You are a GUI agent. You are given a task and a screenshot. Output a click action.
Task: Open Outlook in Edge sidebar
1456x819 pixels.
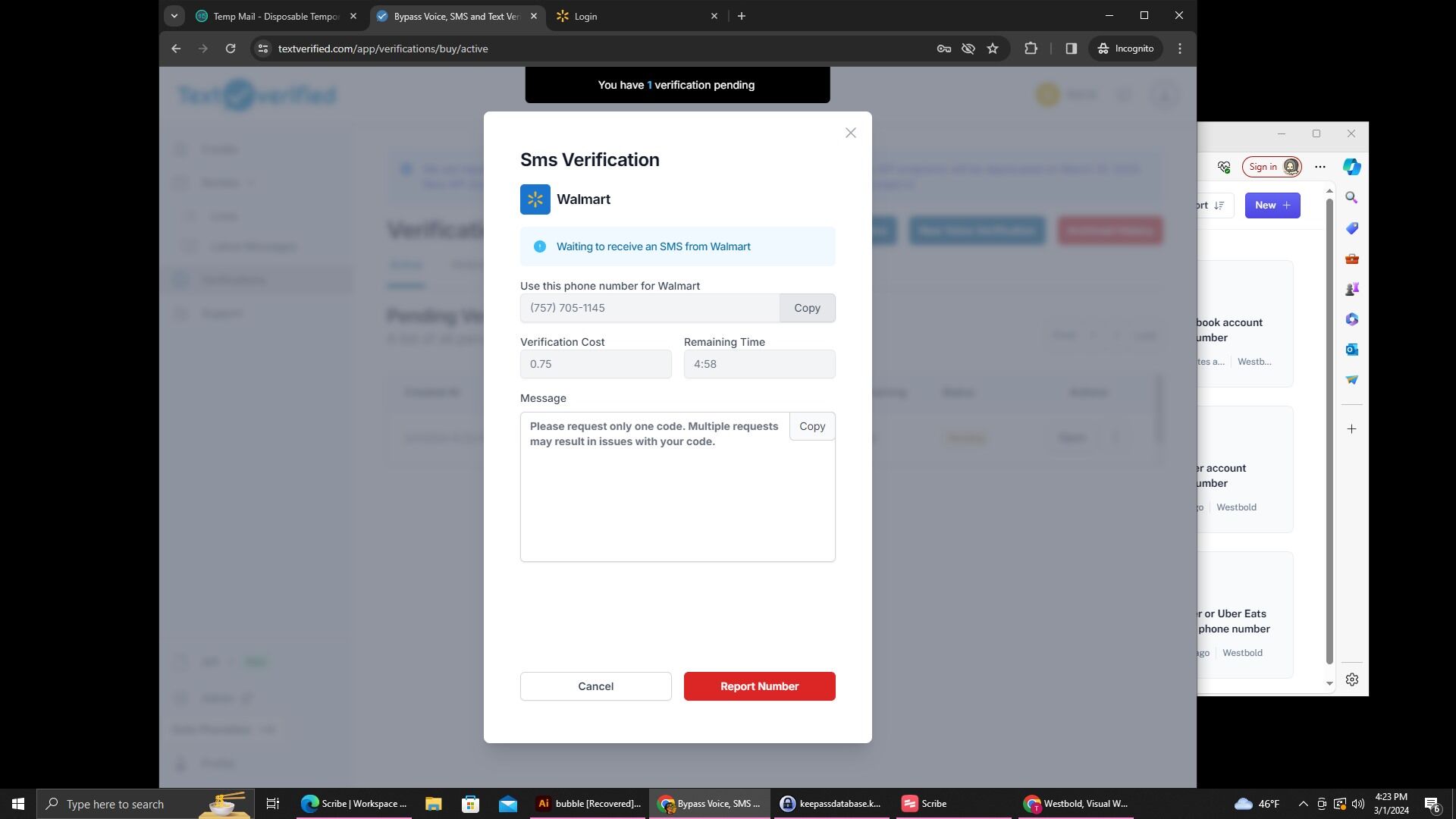(1351, 350)
